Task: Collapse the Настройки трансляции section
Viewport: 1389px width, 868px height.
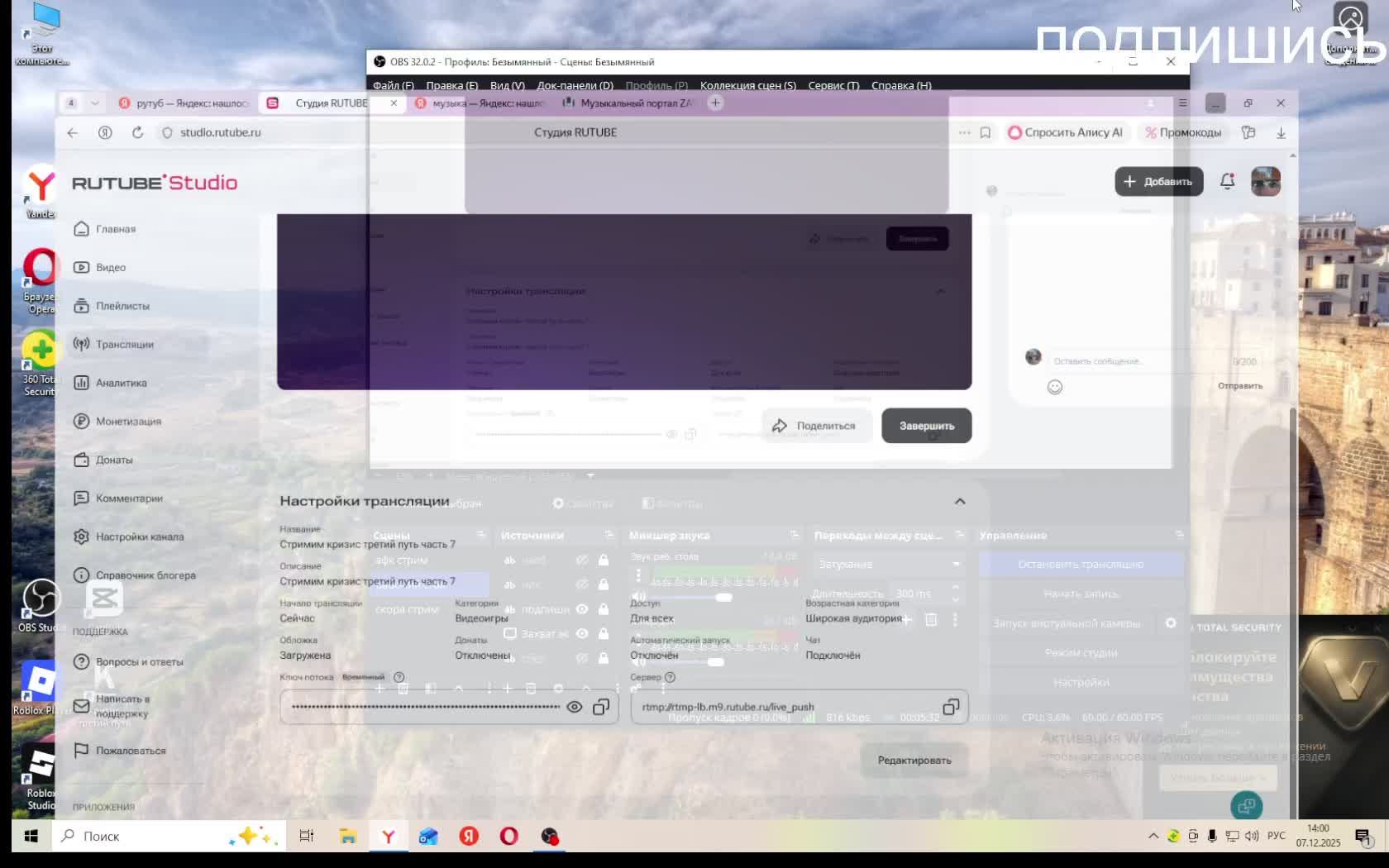Action: pyautogui.click(x=959, y=501)
